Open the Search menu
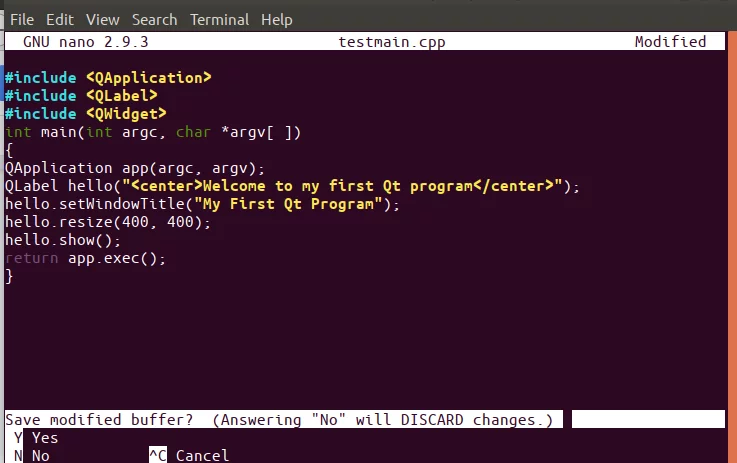The height and width of the screenshot is (463, 737). click(x=154, y=20)
